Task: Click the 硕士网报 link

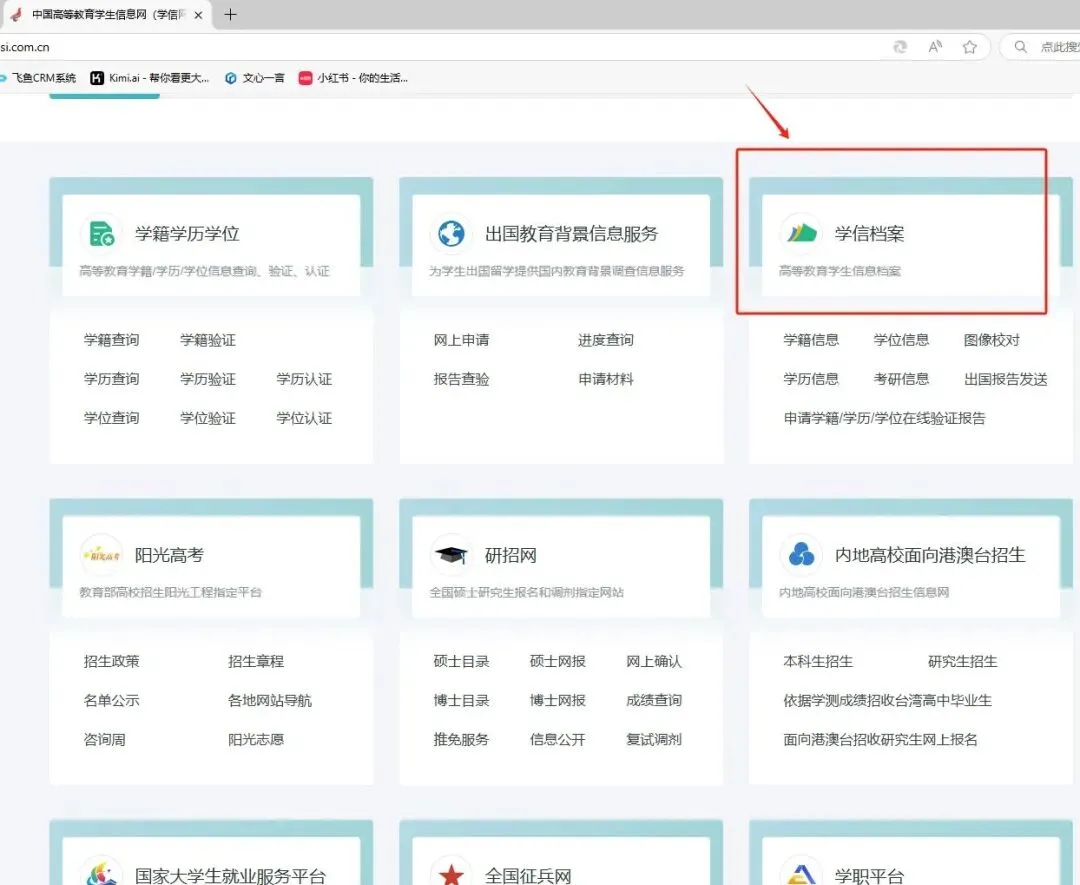Action: [558, 661]
